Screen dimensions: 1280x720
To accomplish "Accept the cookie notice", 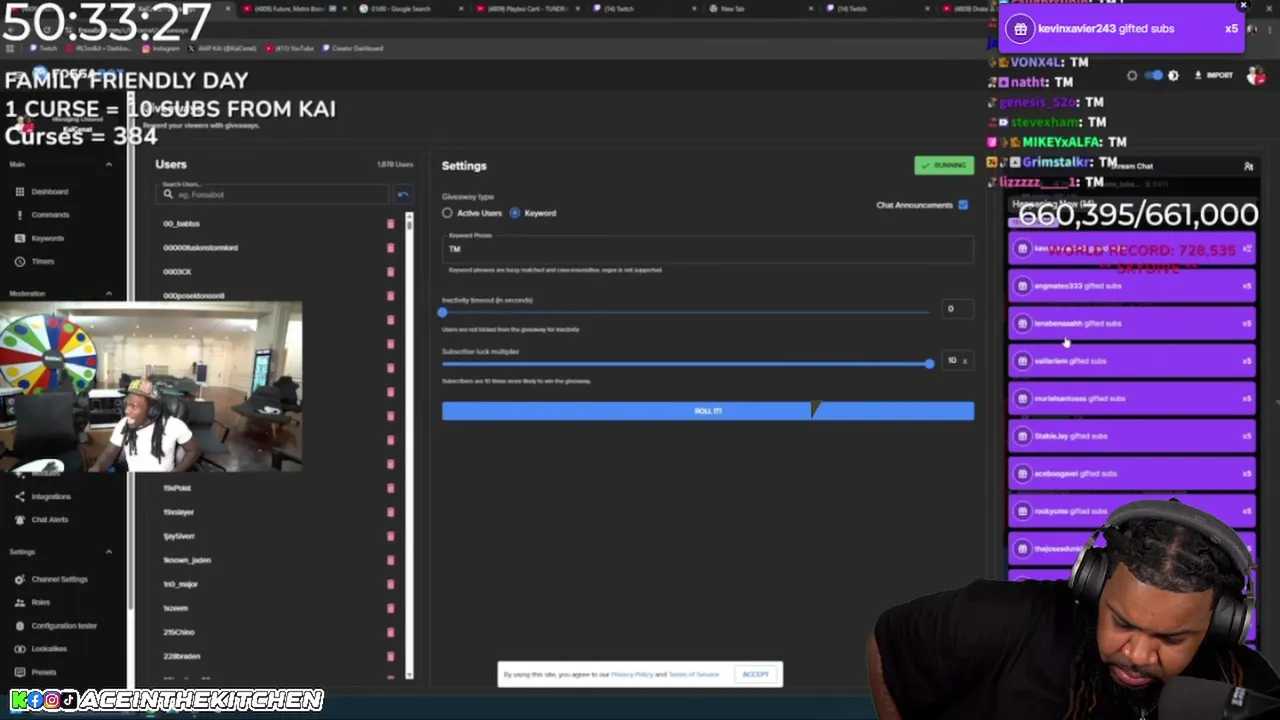I will [756, 674].
